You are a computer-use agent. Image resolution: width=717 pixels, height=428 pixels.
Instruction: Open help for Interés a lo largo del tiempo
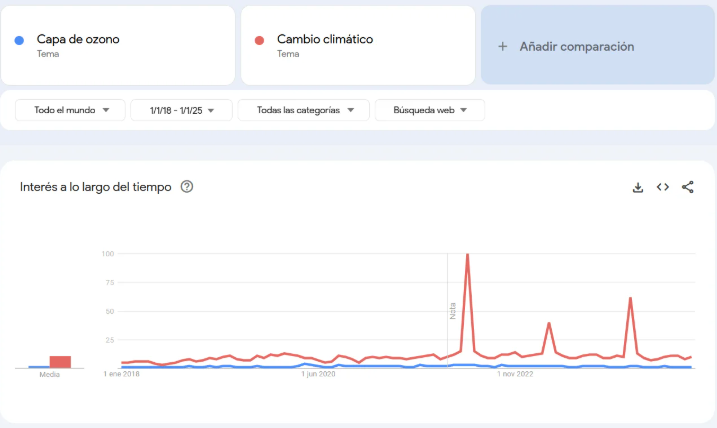pos(186,187)
